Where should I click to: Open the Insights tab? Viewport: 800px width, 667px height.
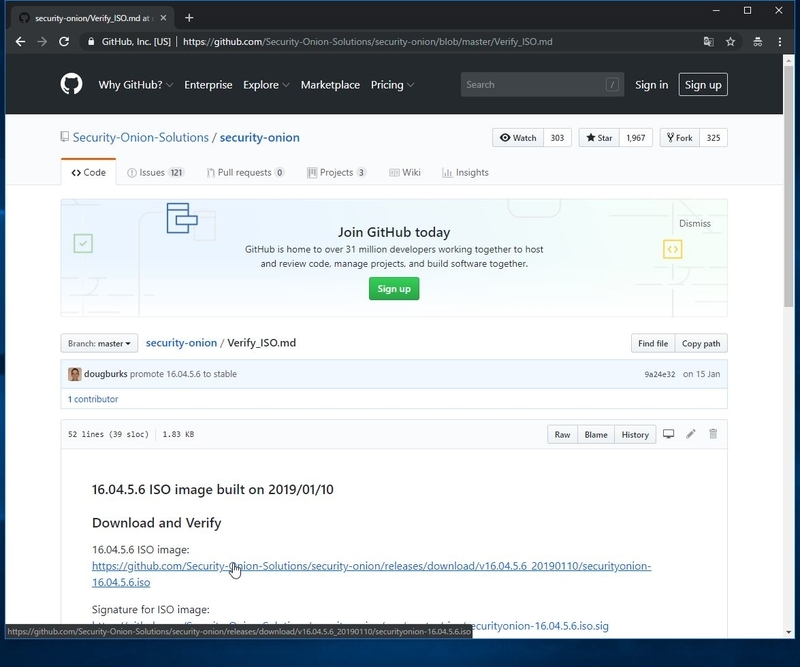[x=465, y=172]
